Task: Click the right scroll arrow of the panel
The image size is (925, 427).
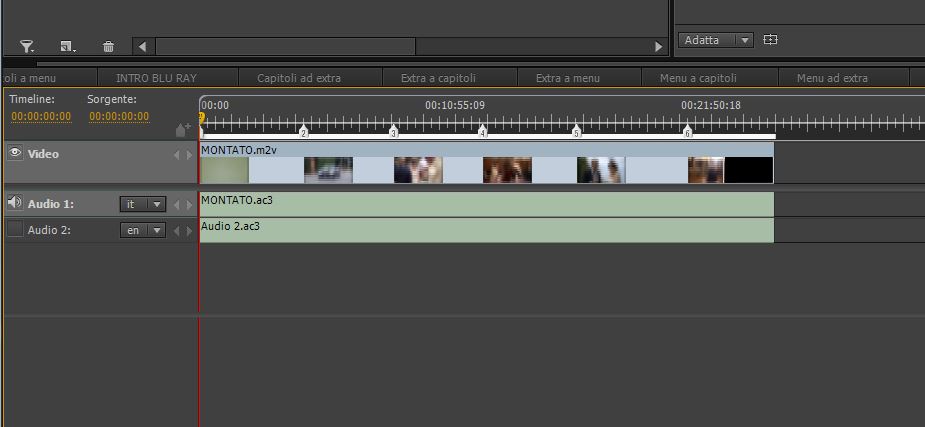Action: [x=658, y=47]
